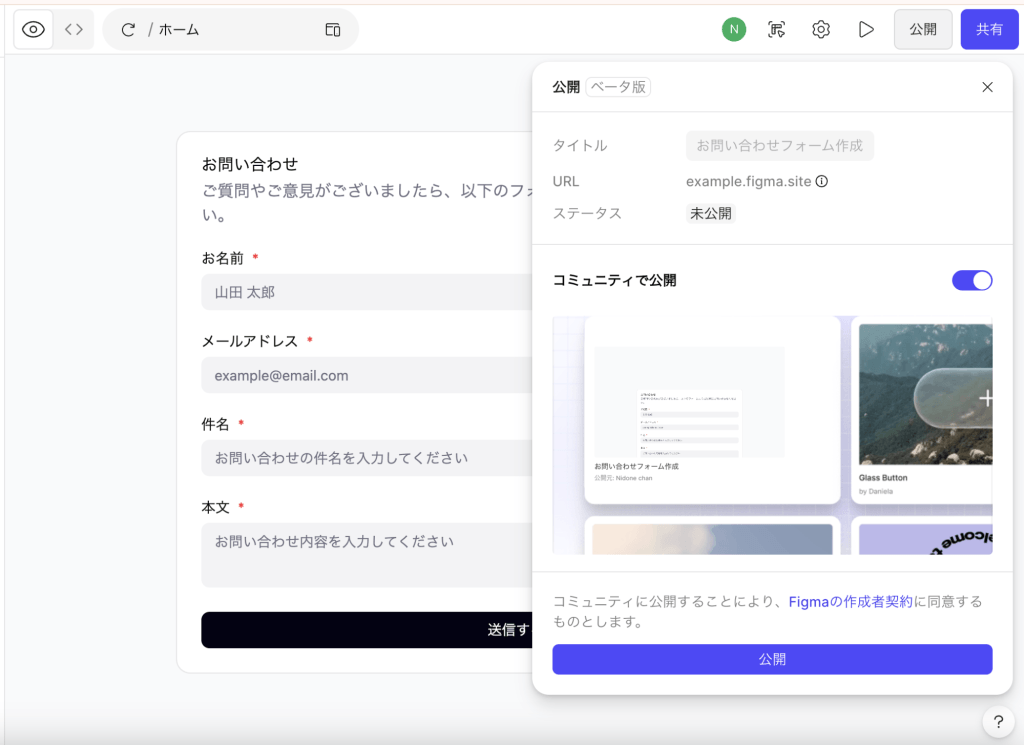This screenshot has height=745, width=1024.
Task: Click the page reload icon
Action: point(128,30)
